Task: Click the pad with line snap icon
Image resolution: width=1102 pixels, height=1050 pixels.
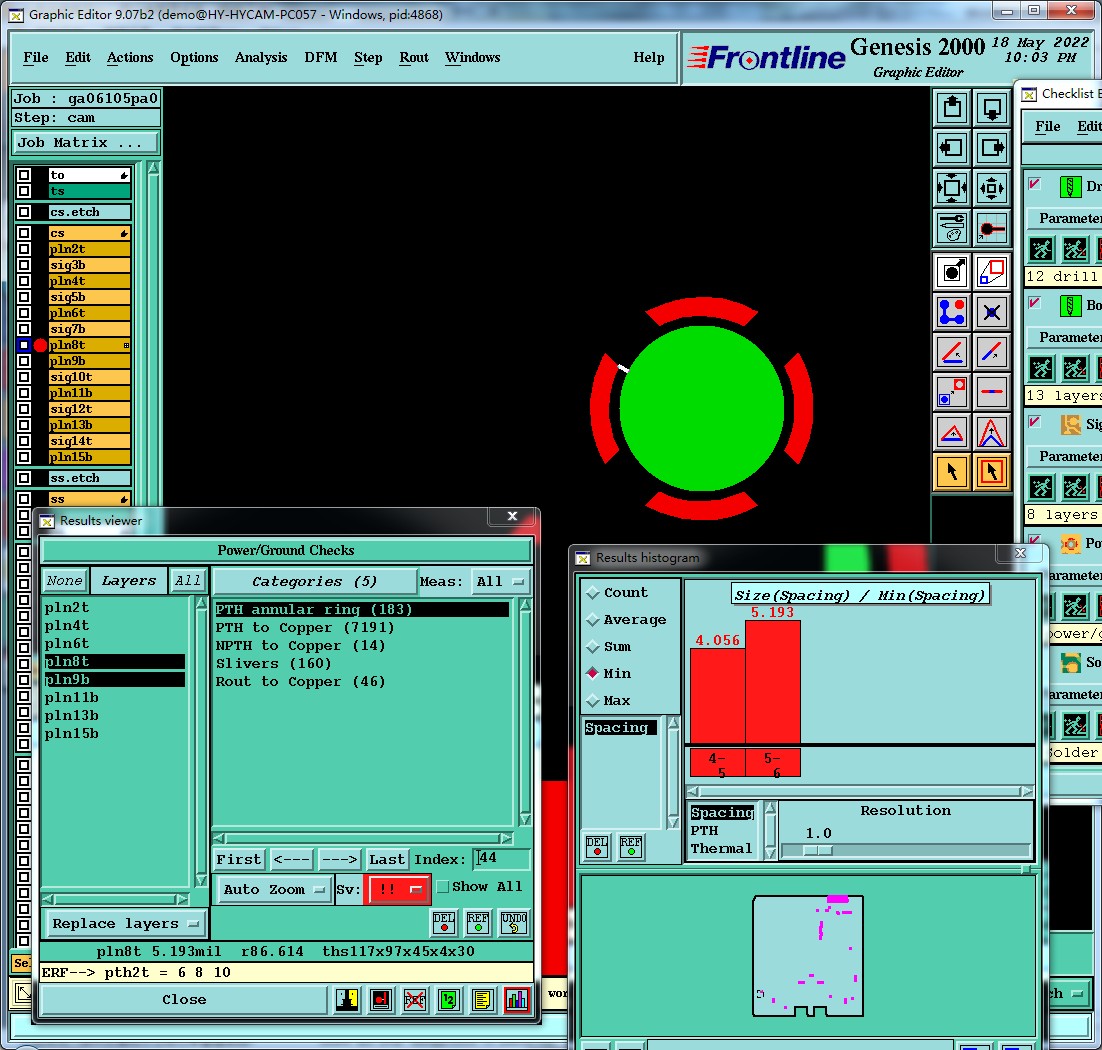Action: point(992,228)
